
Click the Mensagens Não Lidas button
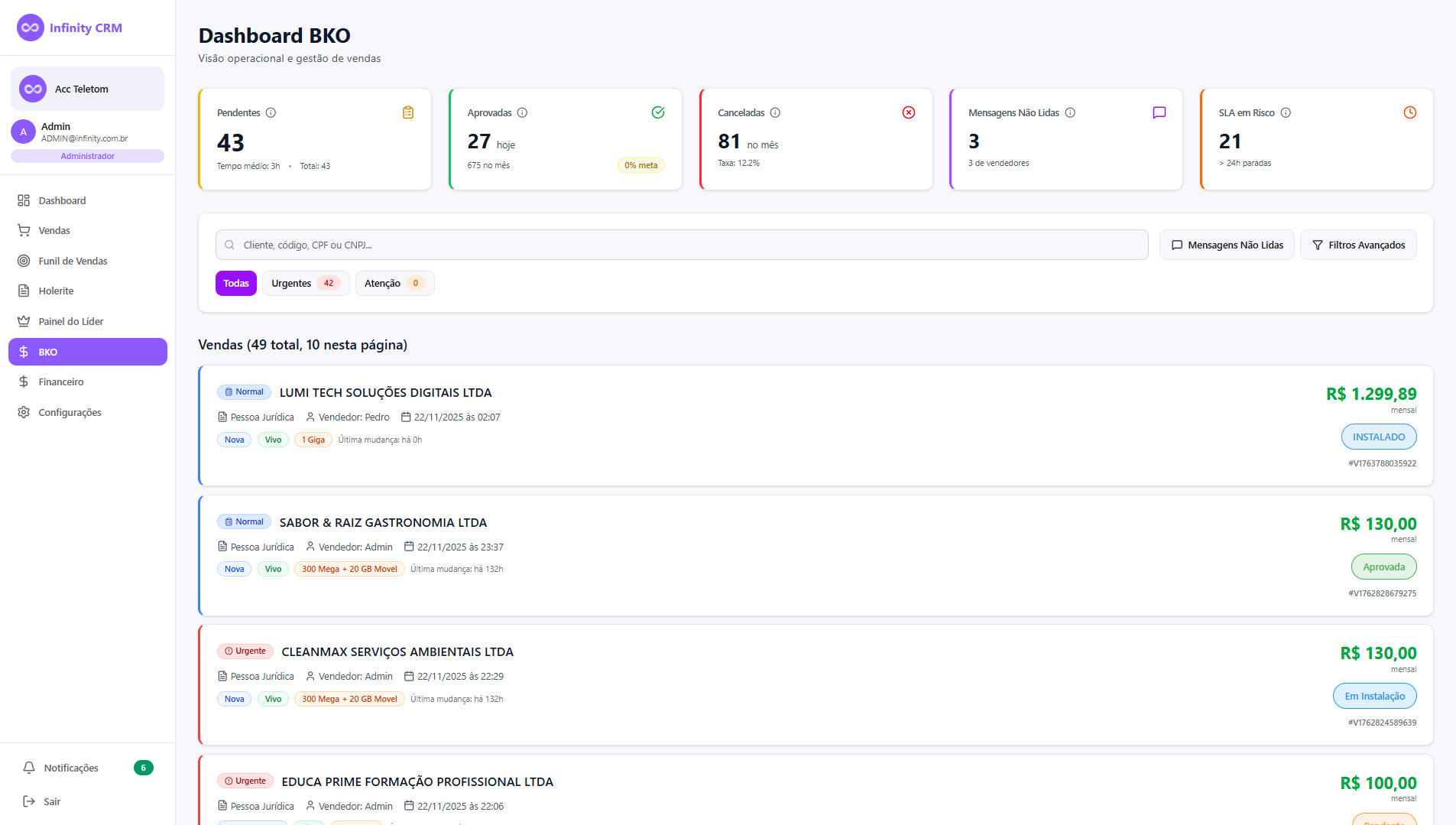(1227, 245)
